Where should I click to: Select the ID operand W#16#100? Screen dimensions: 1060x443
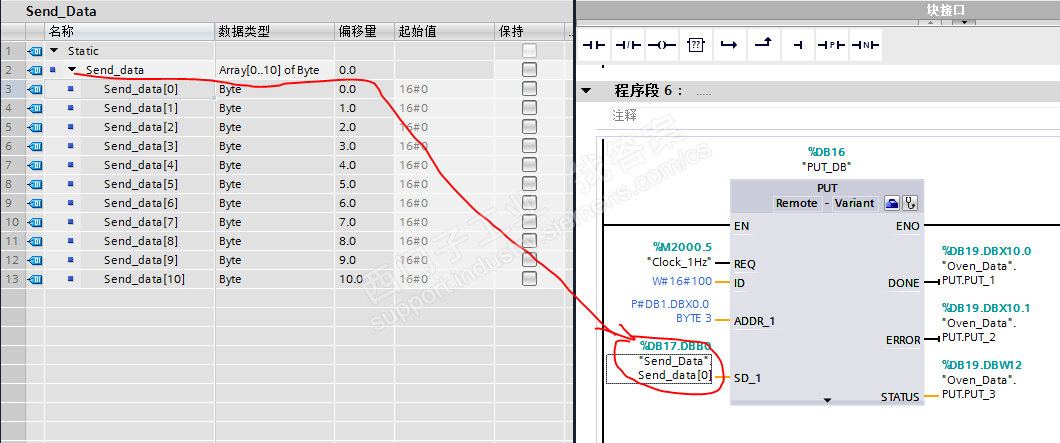click(682, 282)
